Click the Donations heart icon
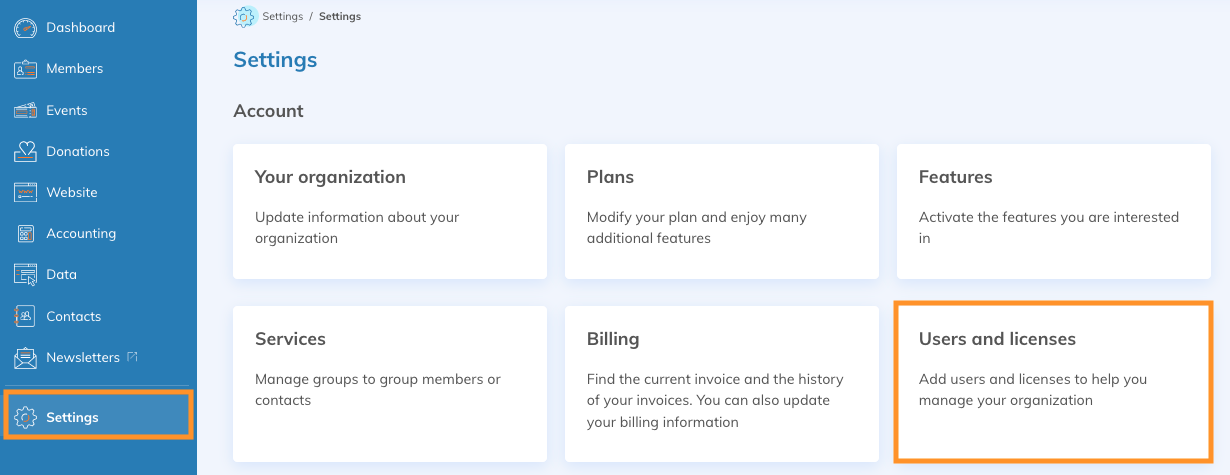The width and height of the screenshot is (1230, 475). pyautogui.click(x=25, y=151)
